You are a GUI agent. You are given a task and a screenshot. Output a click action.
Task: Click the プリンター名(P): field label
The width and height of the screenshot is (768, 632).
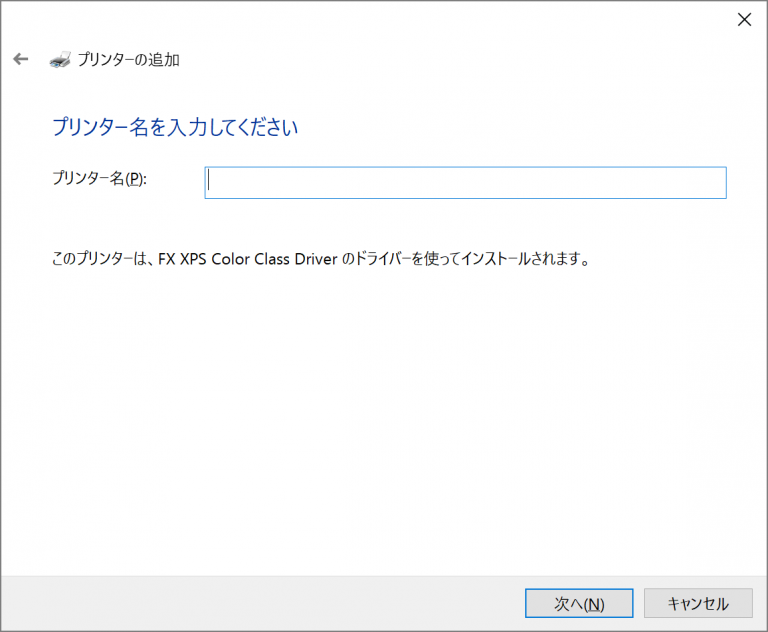99,179
